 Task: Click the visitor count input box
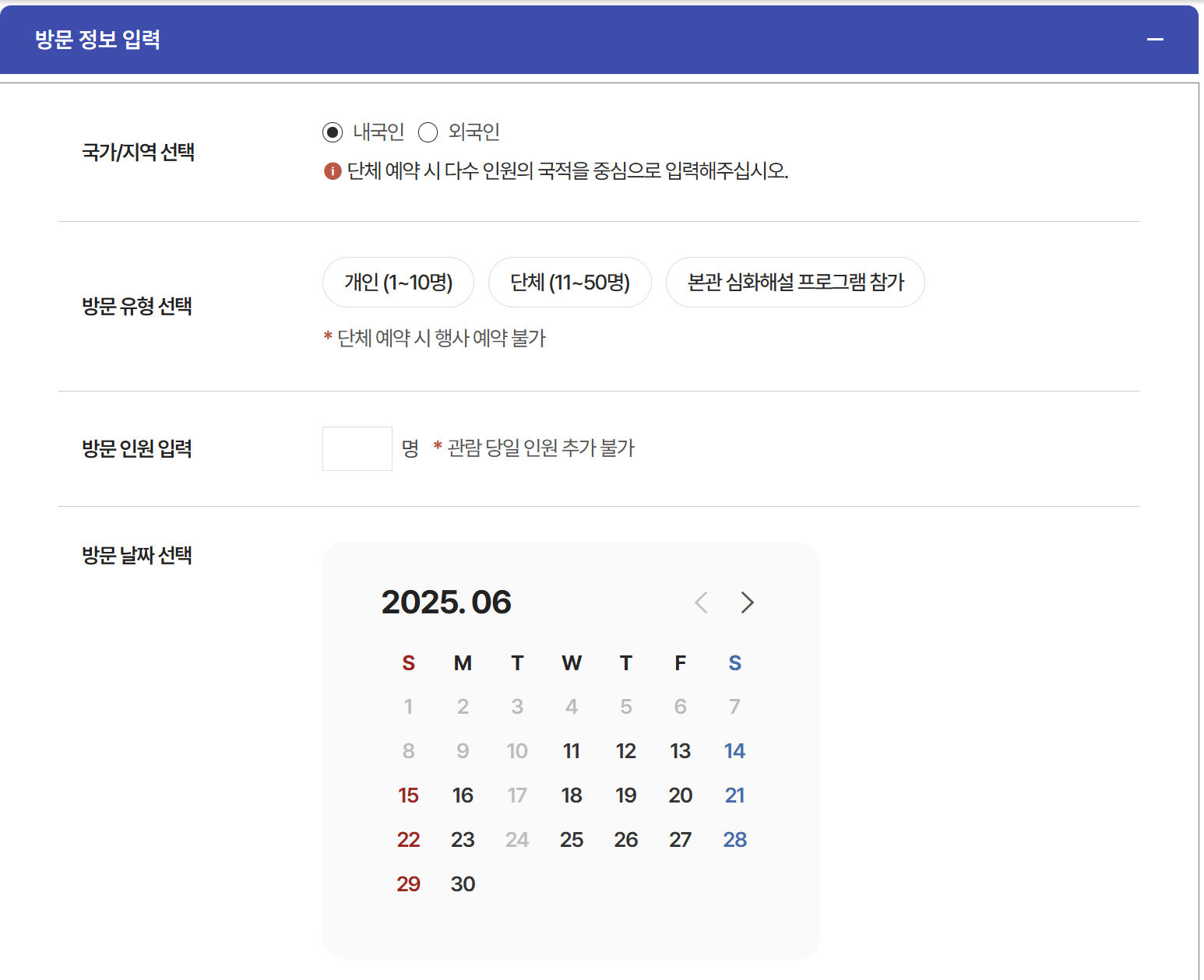coord(357,448)
